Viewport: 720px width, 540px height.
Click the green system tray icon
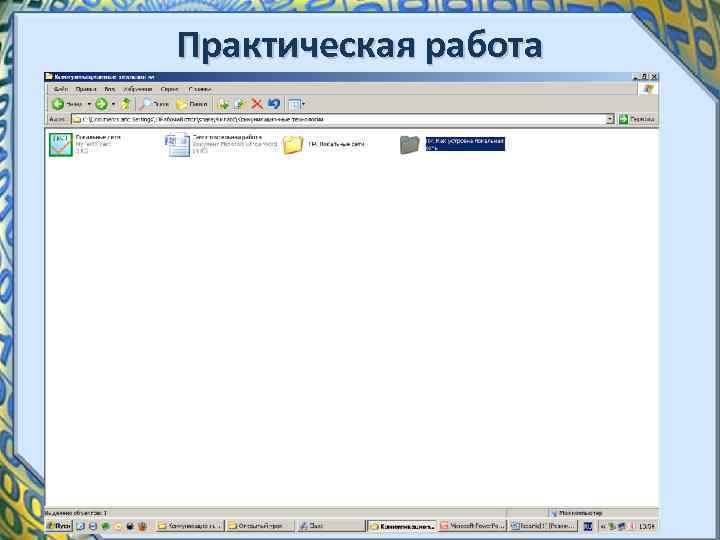613,526
